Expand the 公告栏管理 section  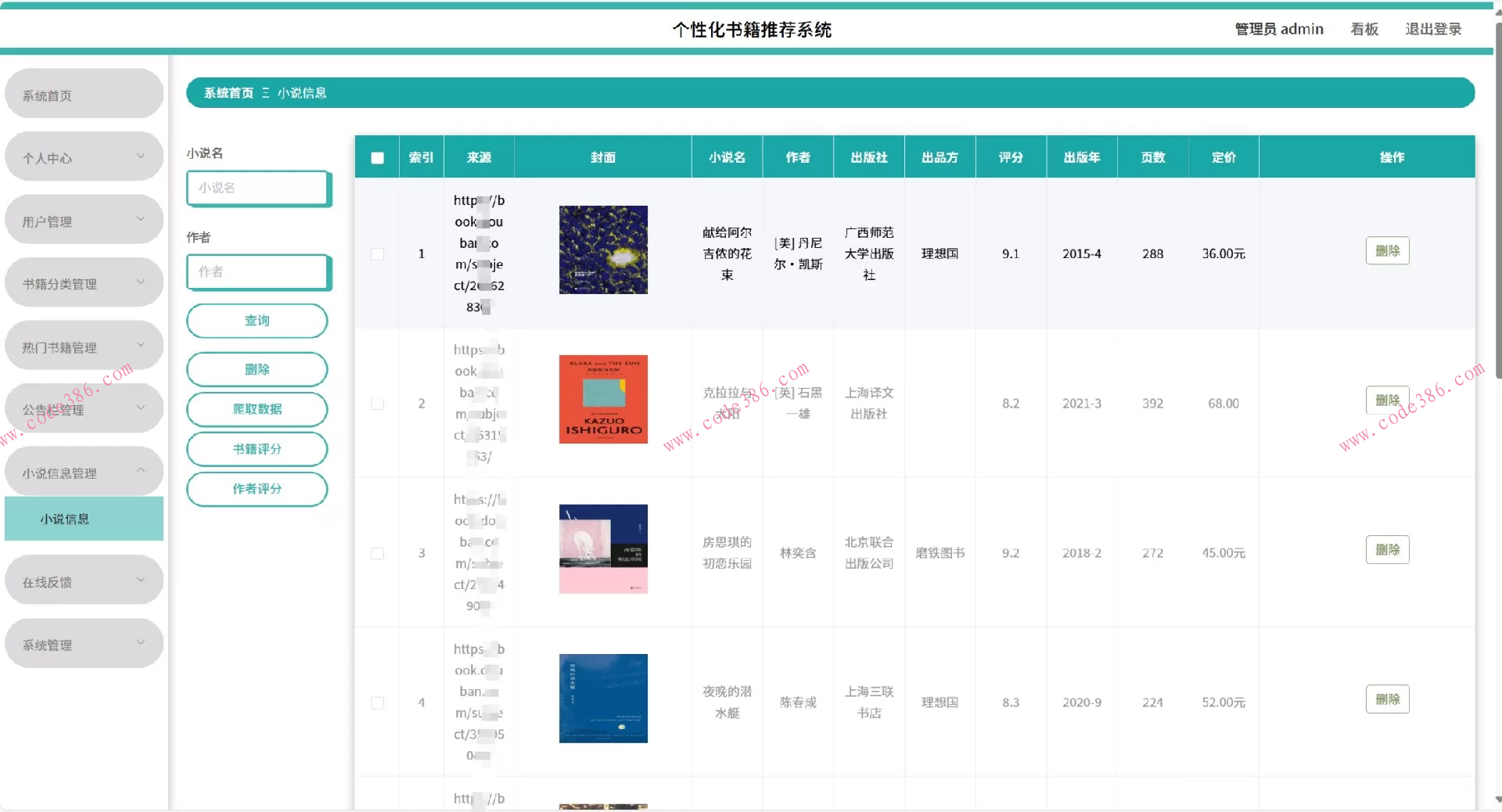point(84,408)
